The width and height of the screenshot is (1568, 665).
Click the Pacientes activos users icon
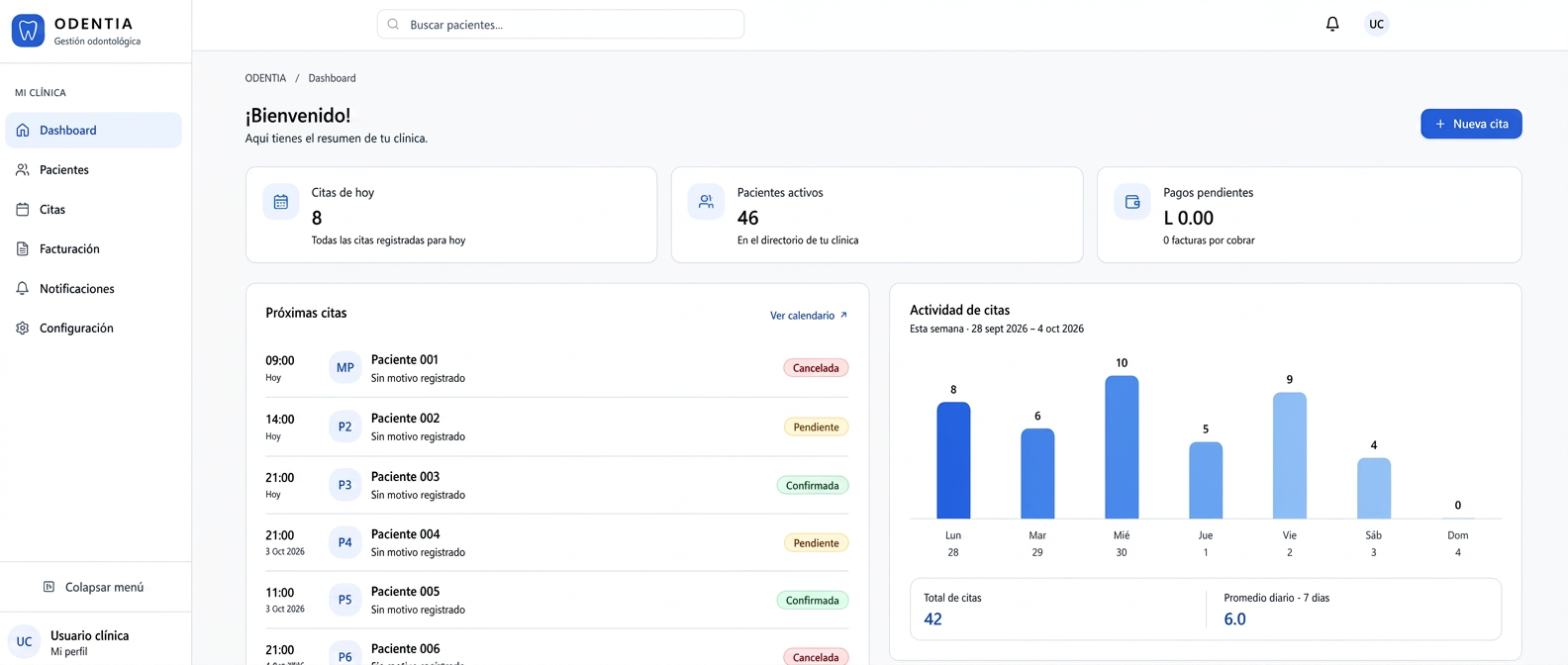[706, 202]
